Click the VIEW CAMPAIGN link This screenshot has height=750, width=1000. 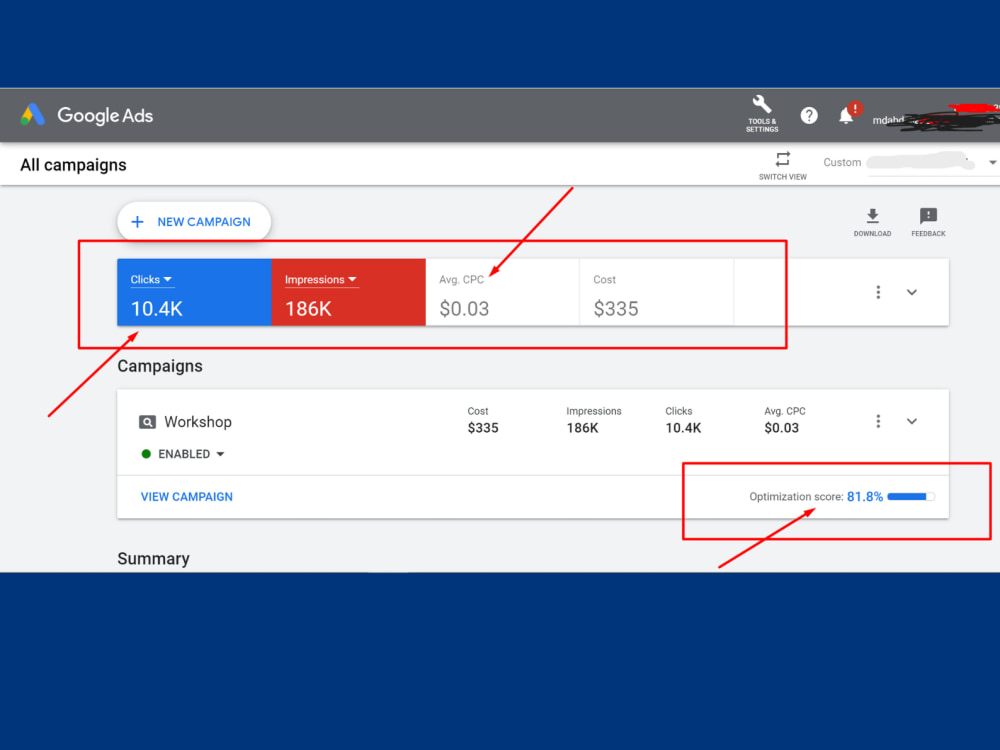tap(186, 497)
